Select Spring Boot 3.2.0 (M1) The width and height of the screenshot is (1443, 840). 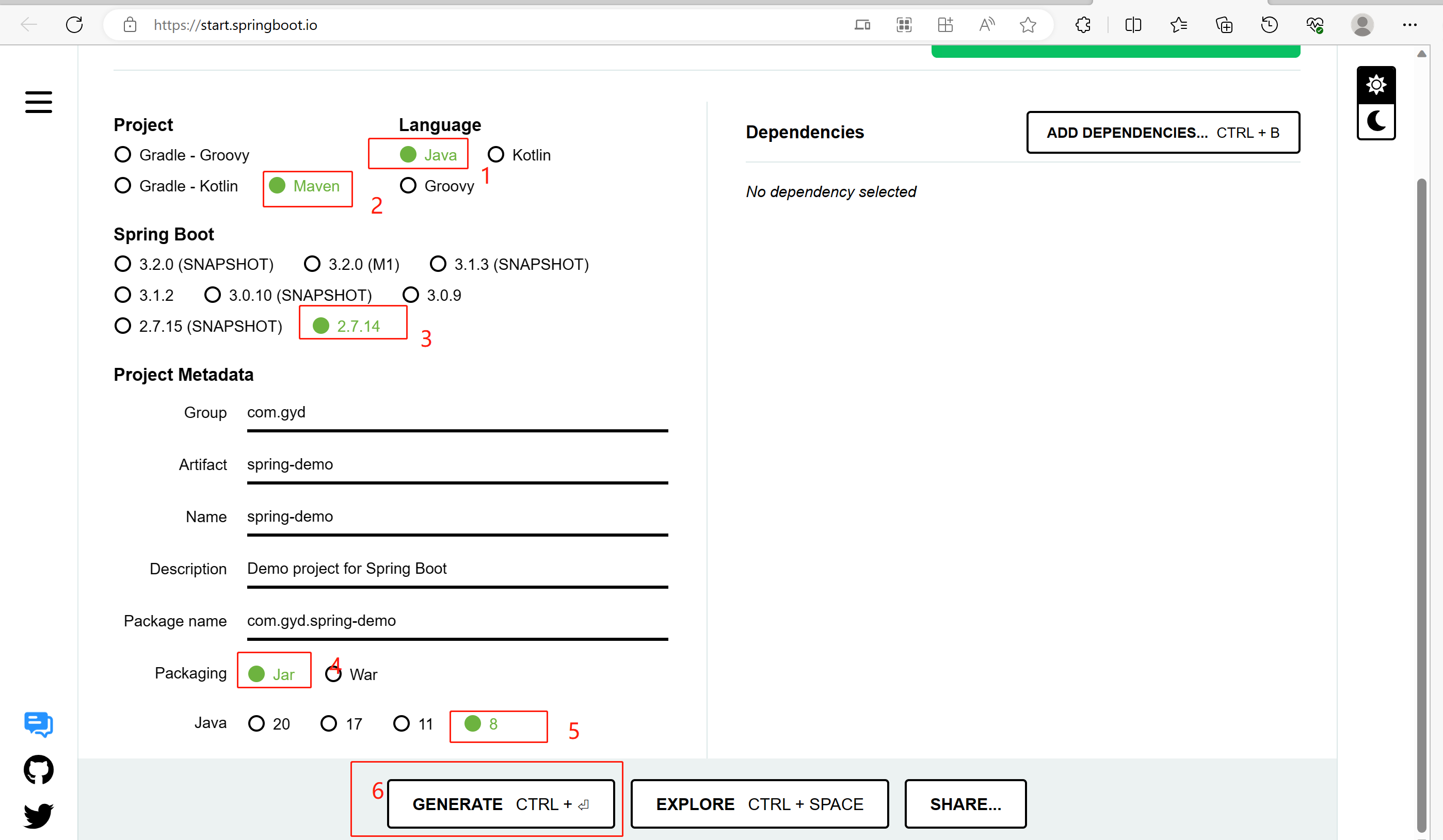click(351, 264)
